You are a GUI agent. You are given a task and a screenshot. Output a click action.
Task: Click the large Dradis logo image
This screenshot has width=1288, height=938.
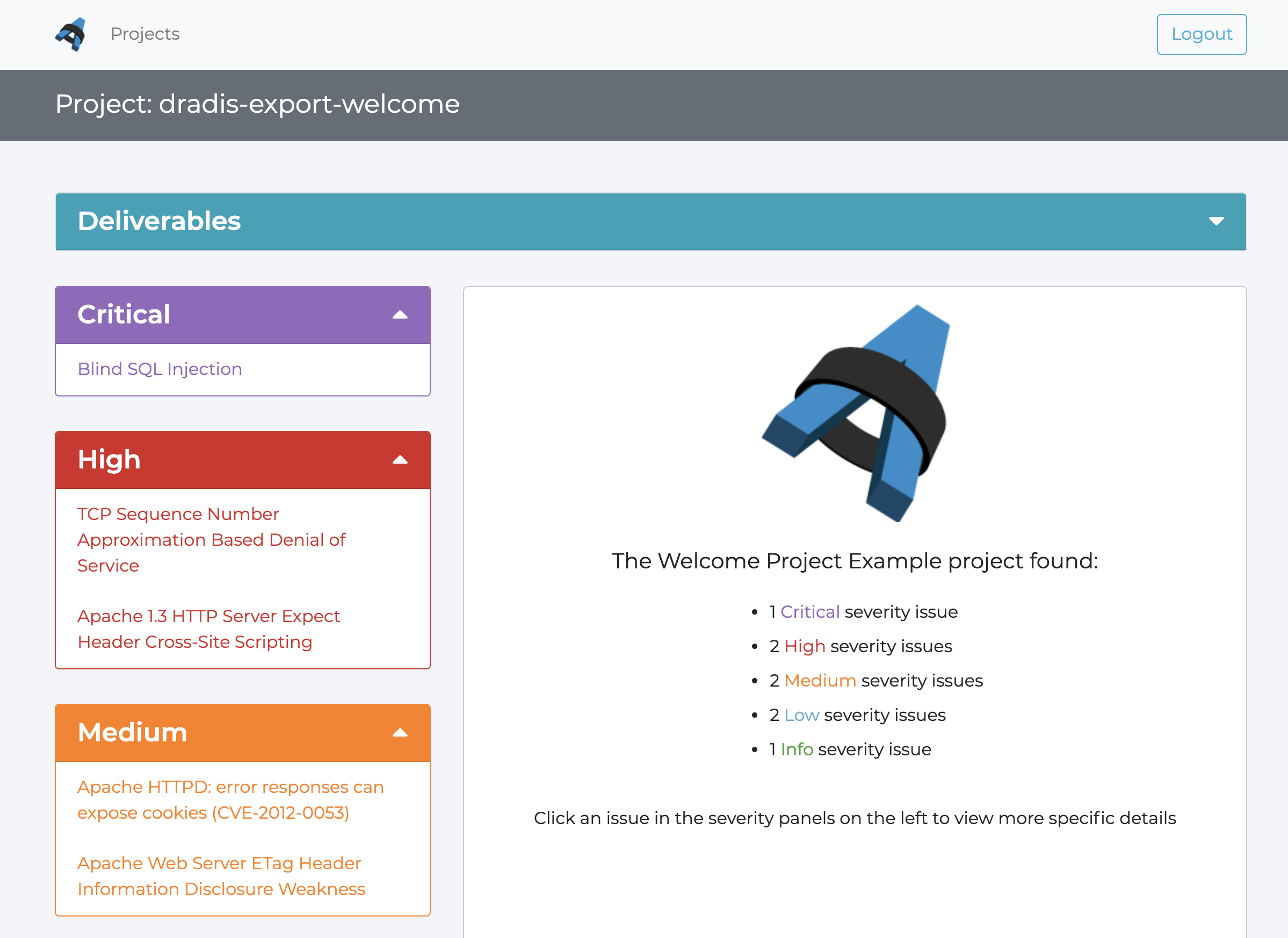coord(855,413)
